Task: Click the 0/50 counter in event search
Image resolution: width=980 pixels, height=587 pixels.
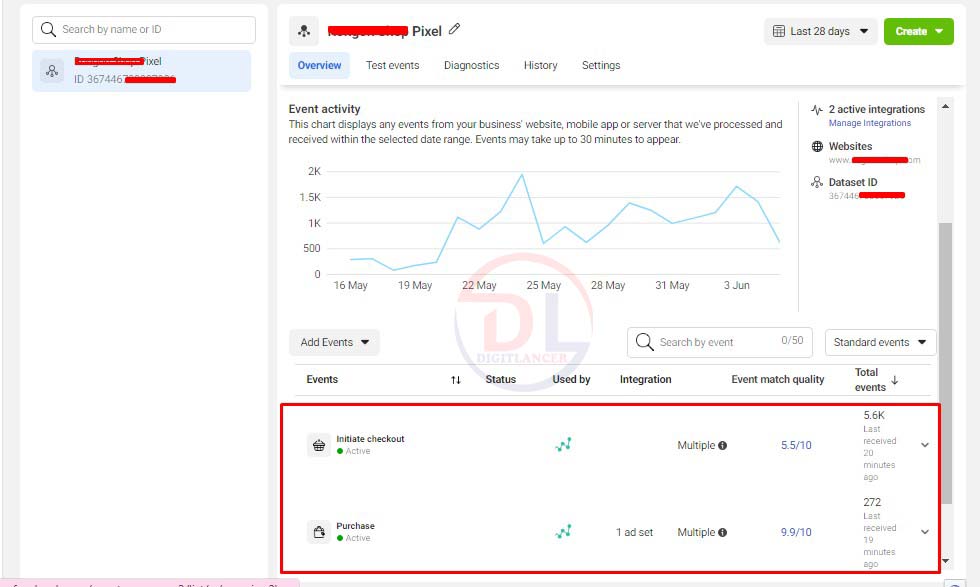Action: click(792, 340)
